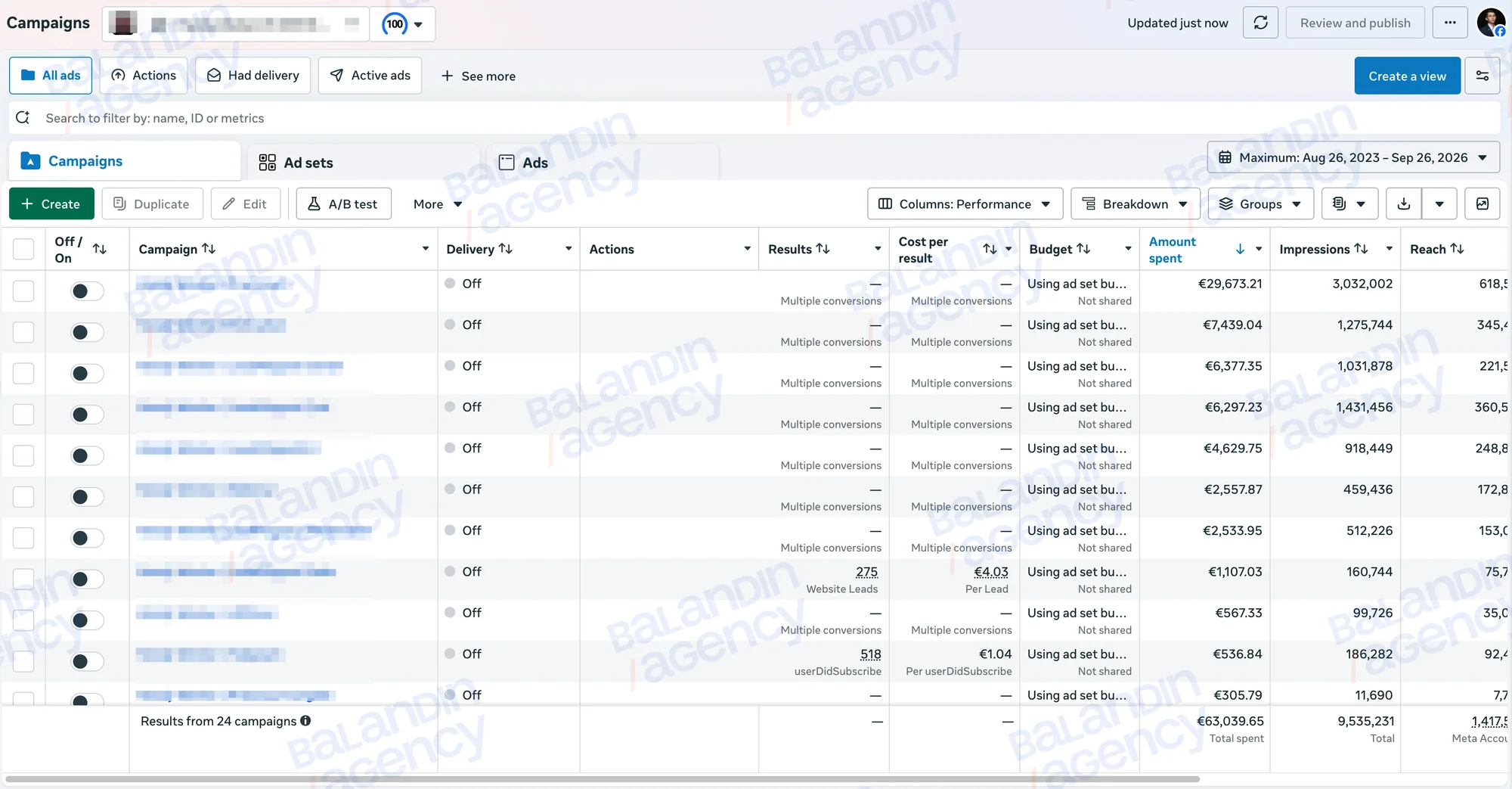This screenshot has width=1512, height=789.
Task: Select the Active ads filter
Action: [370, 76]
